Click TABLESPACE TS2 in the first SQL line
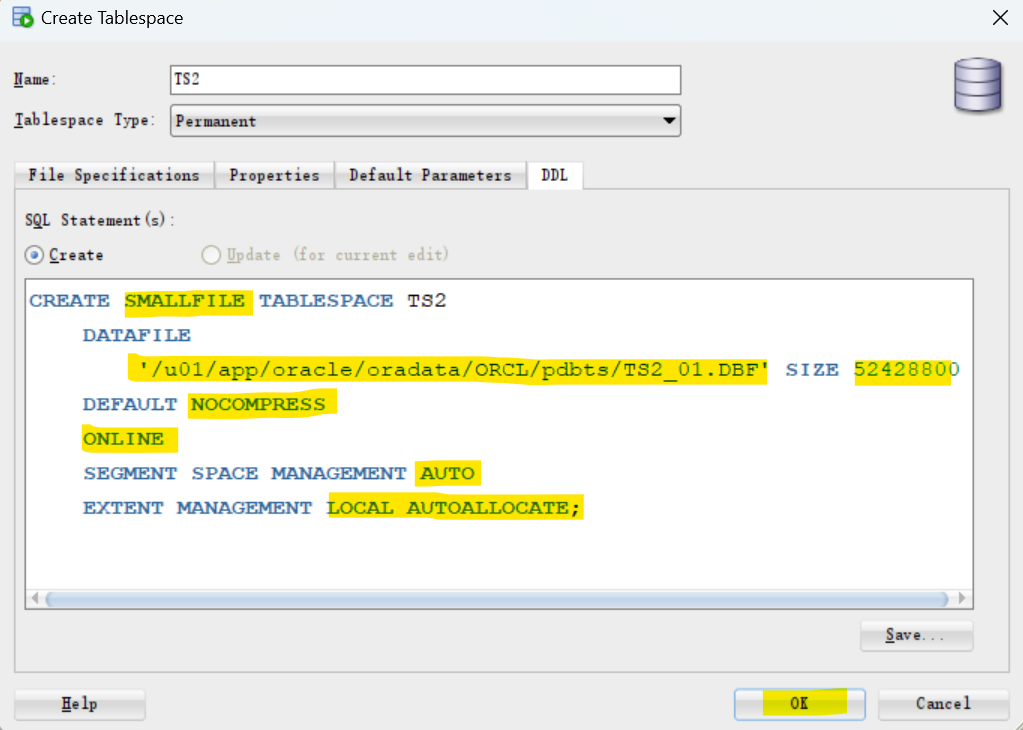 (352, 301)
